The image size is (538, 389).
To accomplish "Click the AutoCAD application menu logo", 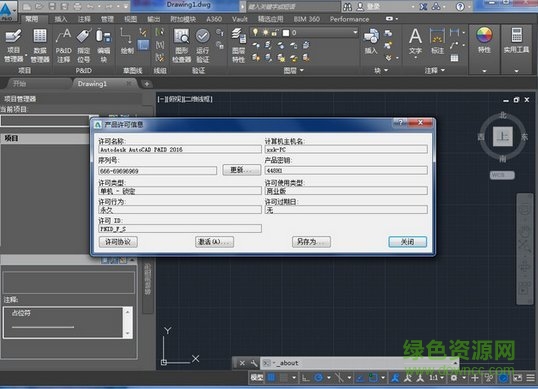I will pyautogui.click(x=6, y=10).
